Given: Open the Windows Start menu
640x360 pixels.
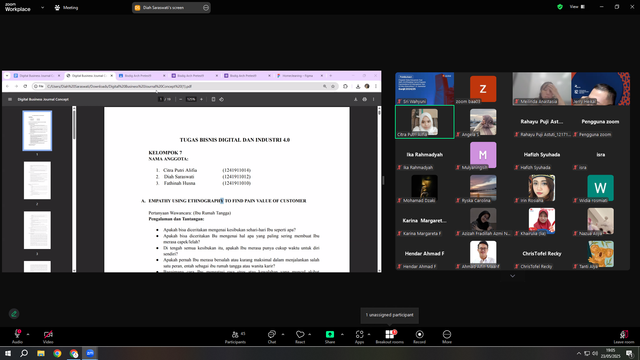Looking at the screenshot, I should [8, 353].
